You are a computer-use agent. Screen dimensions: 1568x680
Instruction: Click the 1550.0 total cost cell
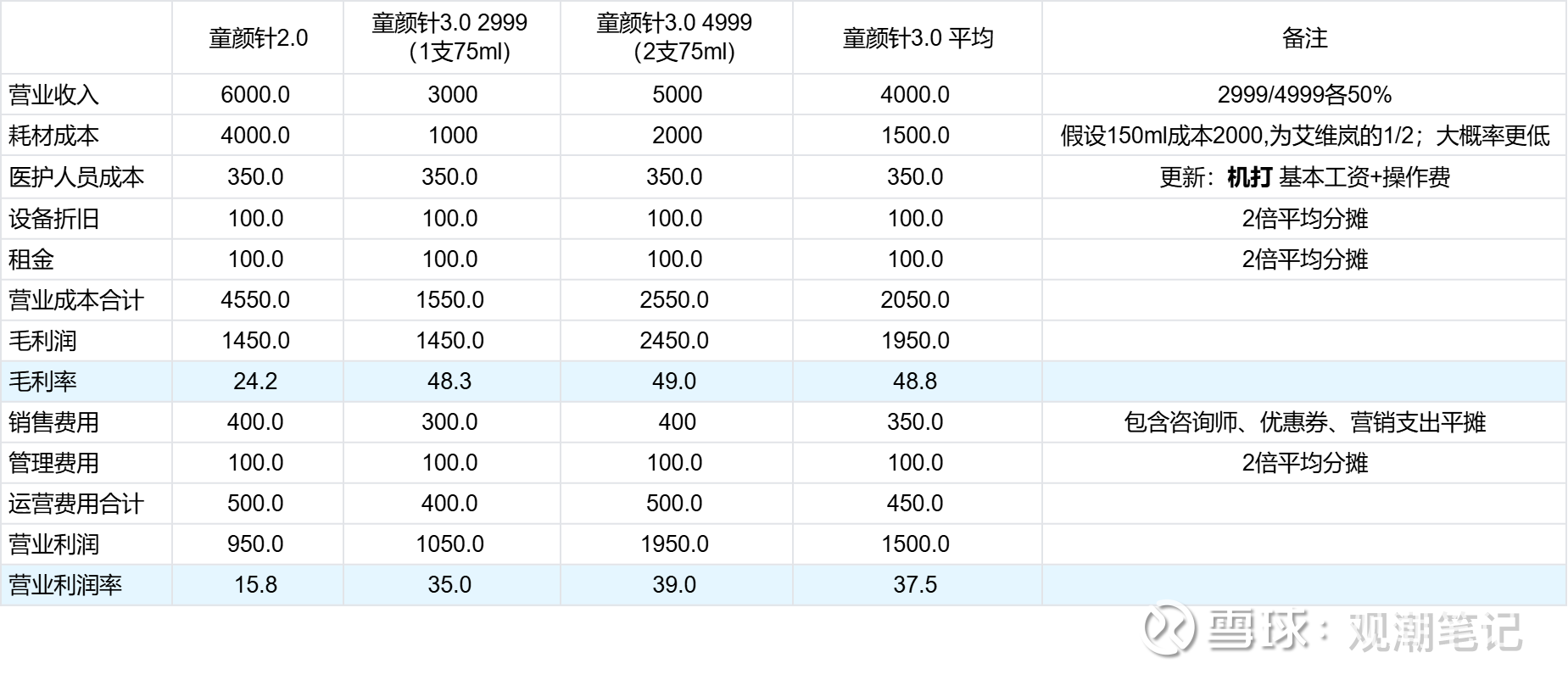[449, 300]
